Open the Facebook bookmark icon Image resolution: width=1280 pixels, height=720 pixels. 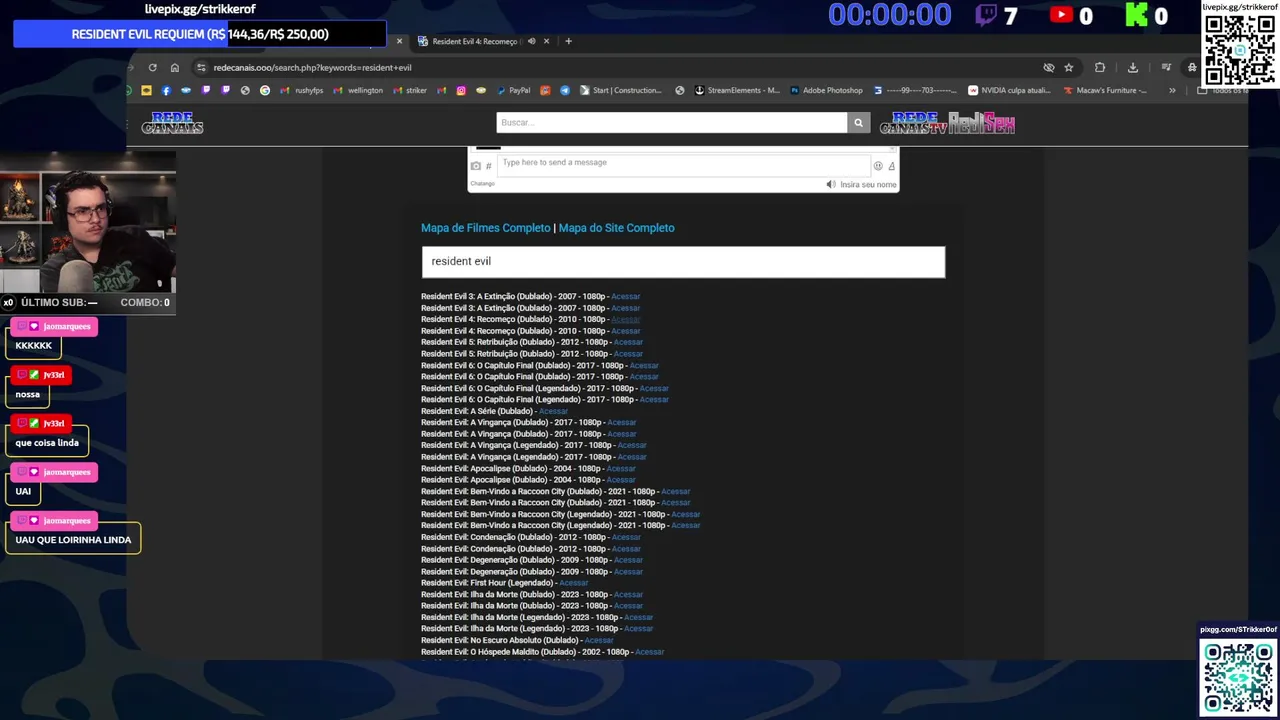[x=166, y=90]
